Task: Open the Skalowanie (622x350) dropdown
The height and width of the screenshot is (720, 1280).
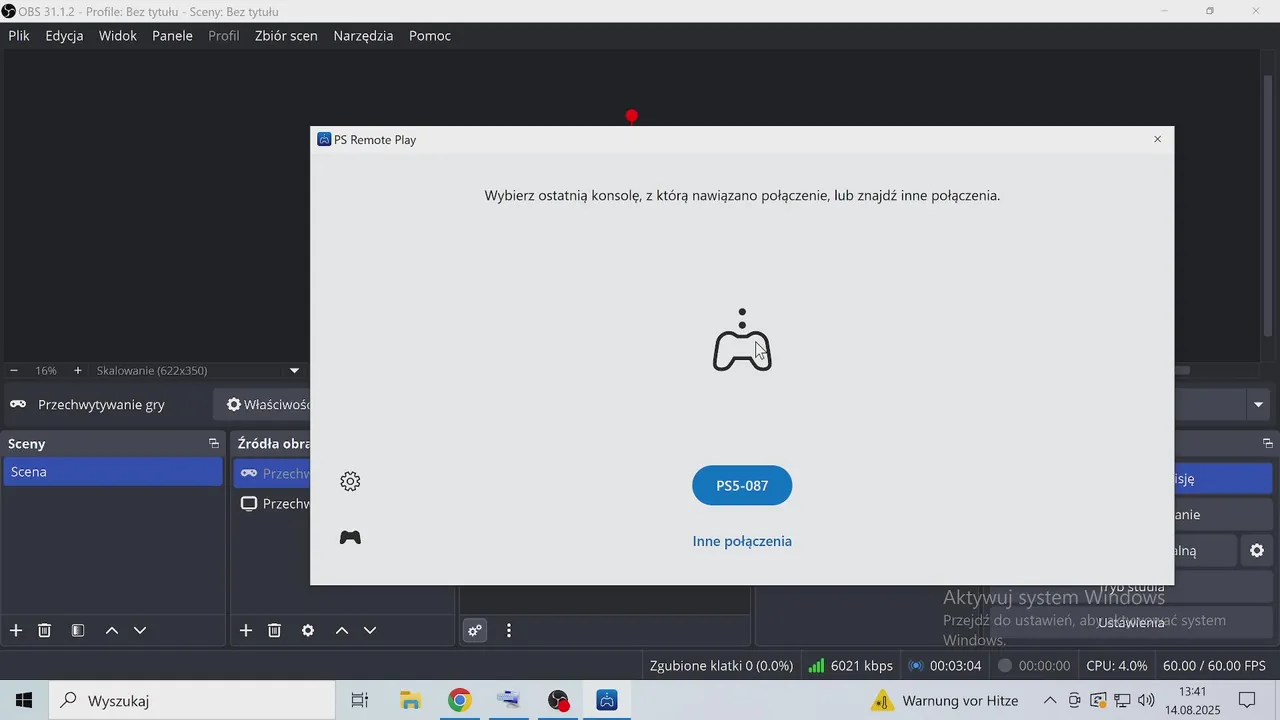Action: point(198,370)
